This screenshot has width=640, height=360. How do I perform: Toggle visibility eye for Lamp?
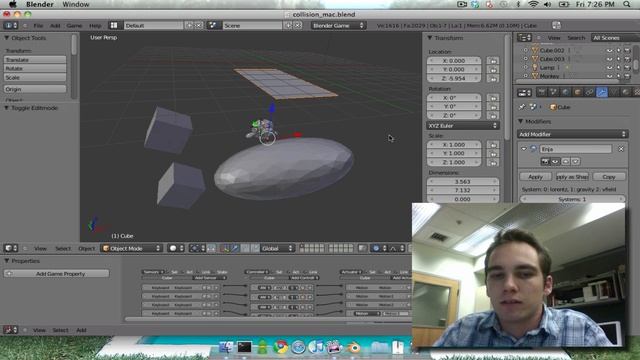[609, 68]
